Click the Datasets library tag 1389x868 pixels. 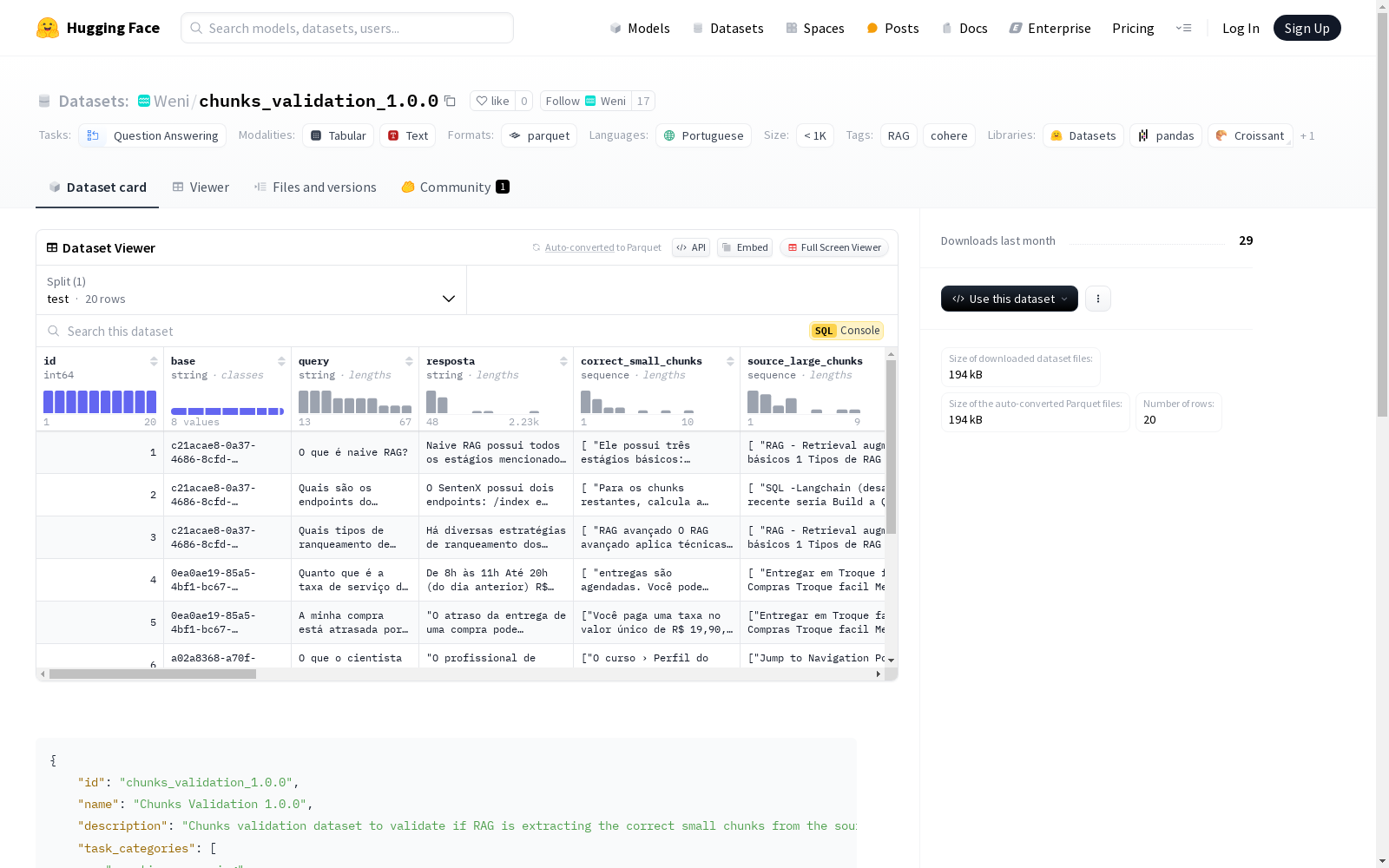[1083, 135]
